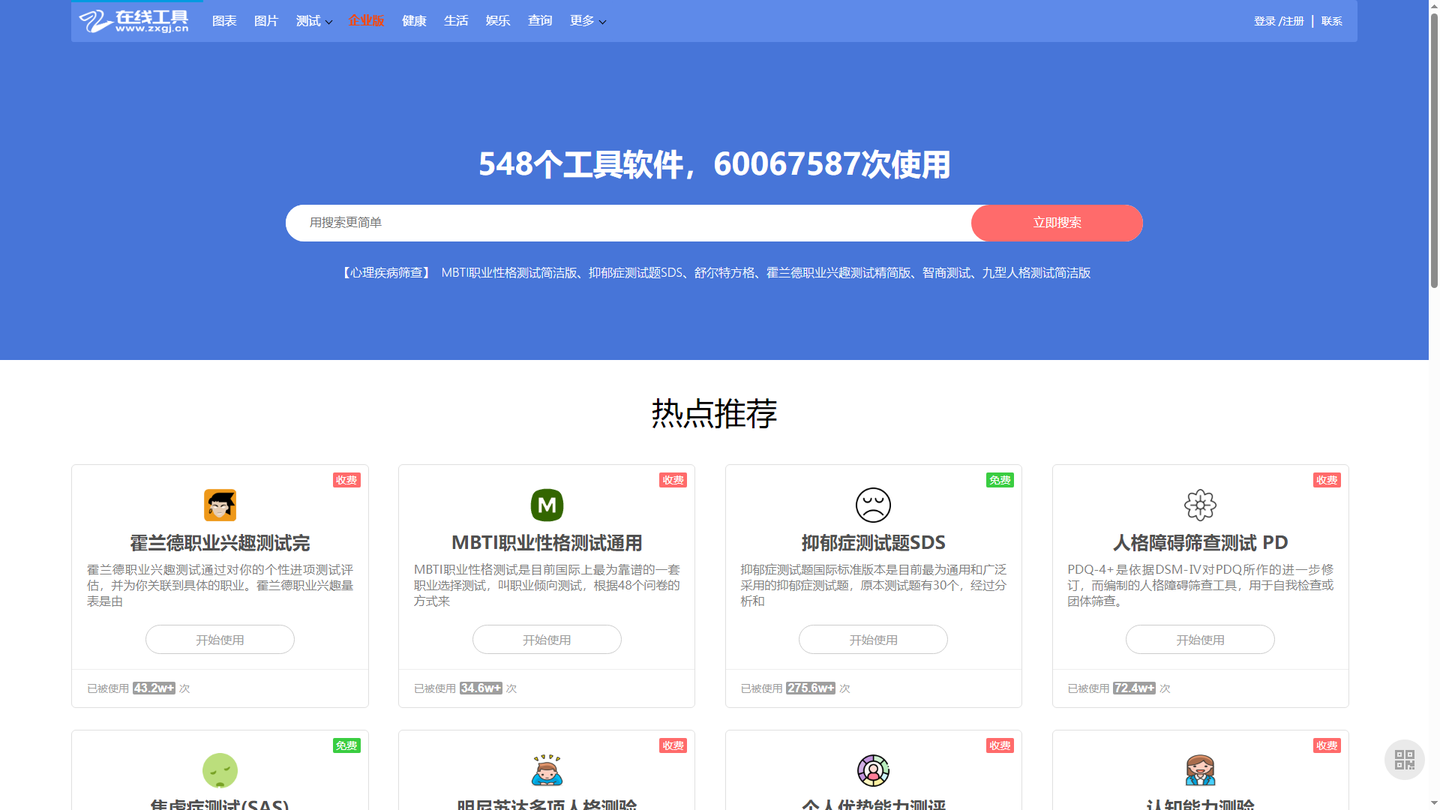This screenshot has width=1440, height=810.
Task: Expand the 更多 dropdown menu
Action: pos(588,21)
